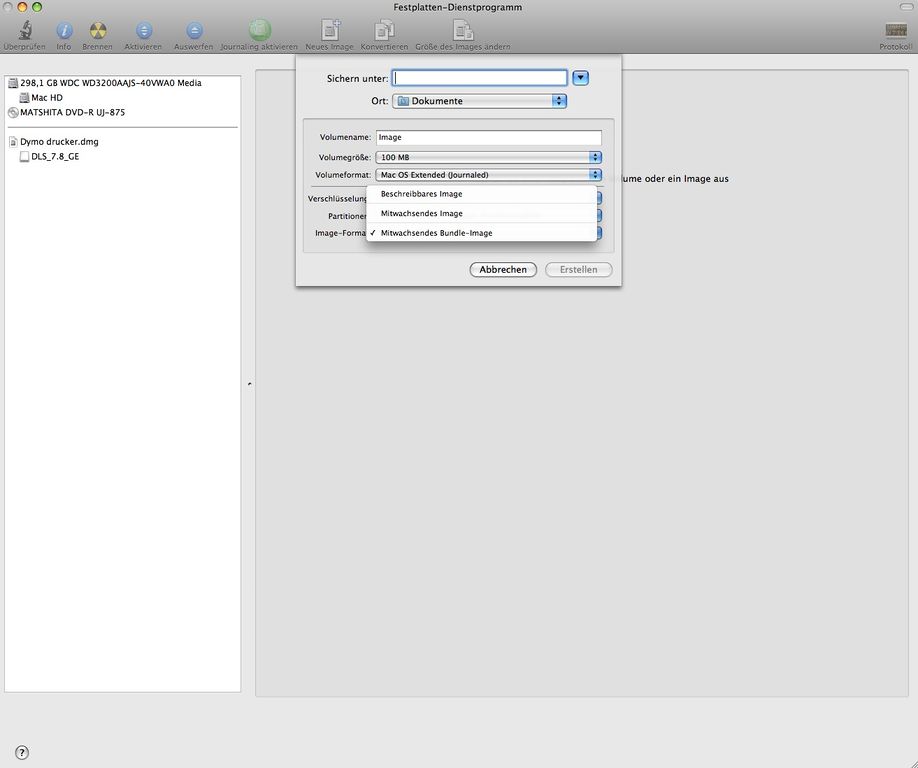This screenshot has width=918, height=768.
Task: Click the Abbrechen button
Action: point(503,270)
